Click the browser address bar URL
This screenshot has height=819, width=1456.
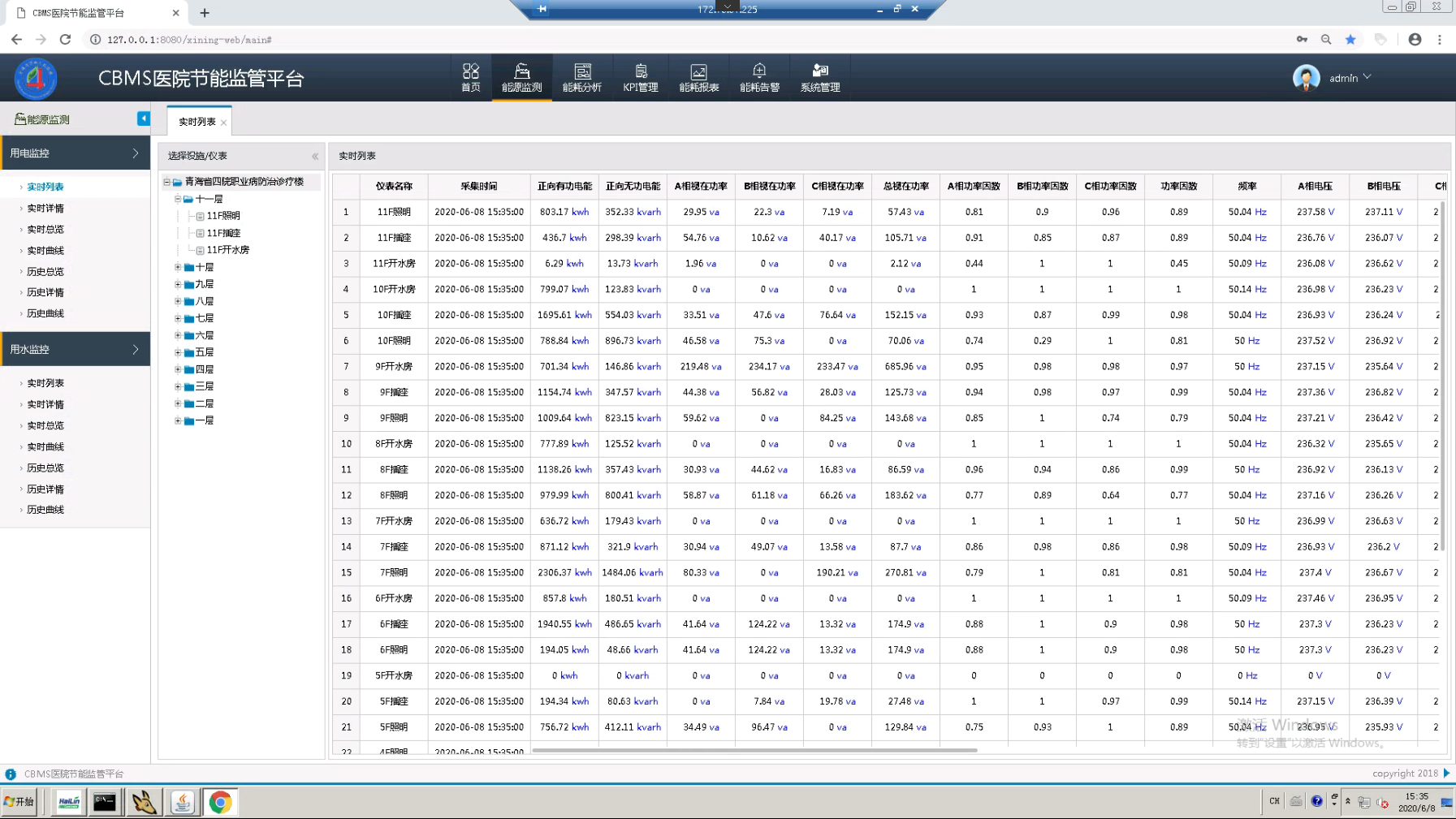(x=189, y=39)
